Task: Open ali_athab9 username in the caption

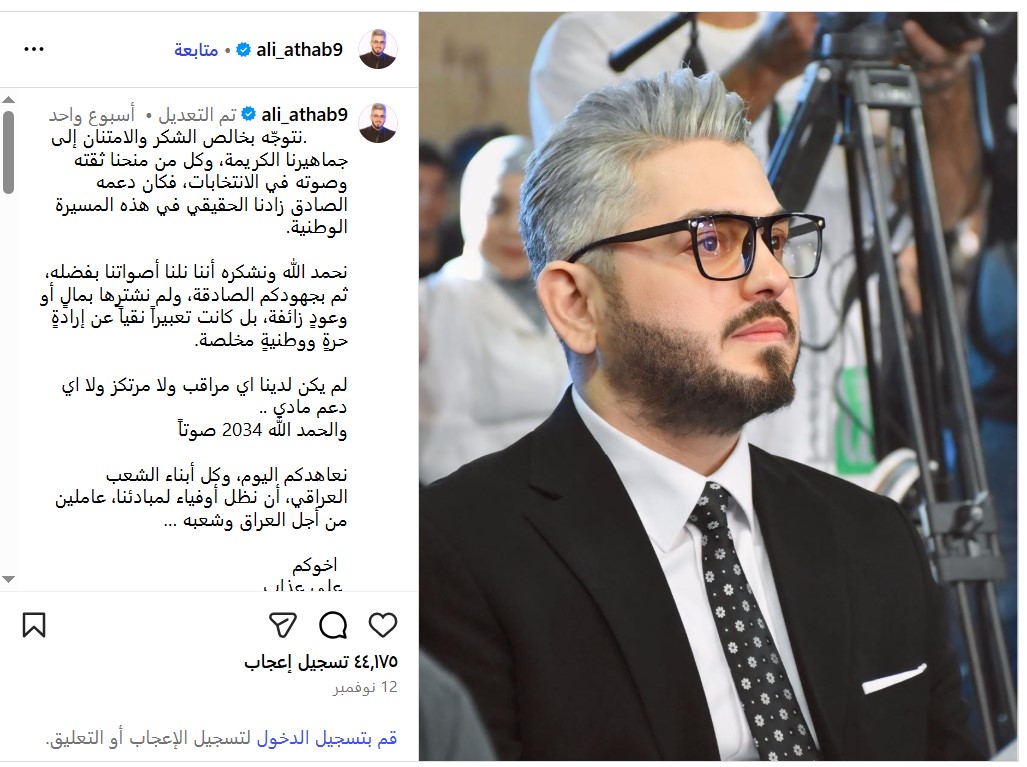Action: 305,115
